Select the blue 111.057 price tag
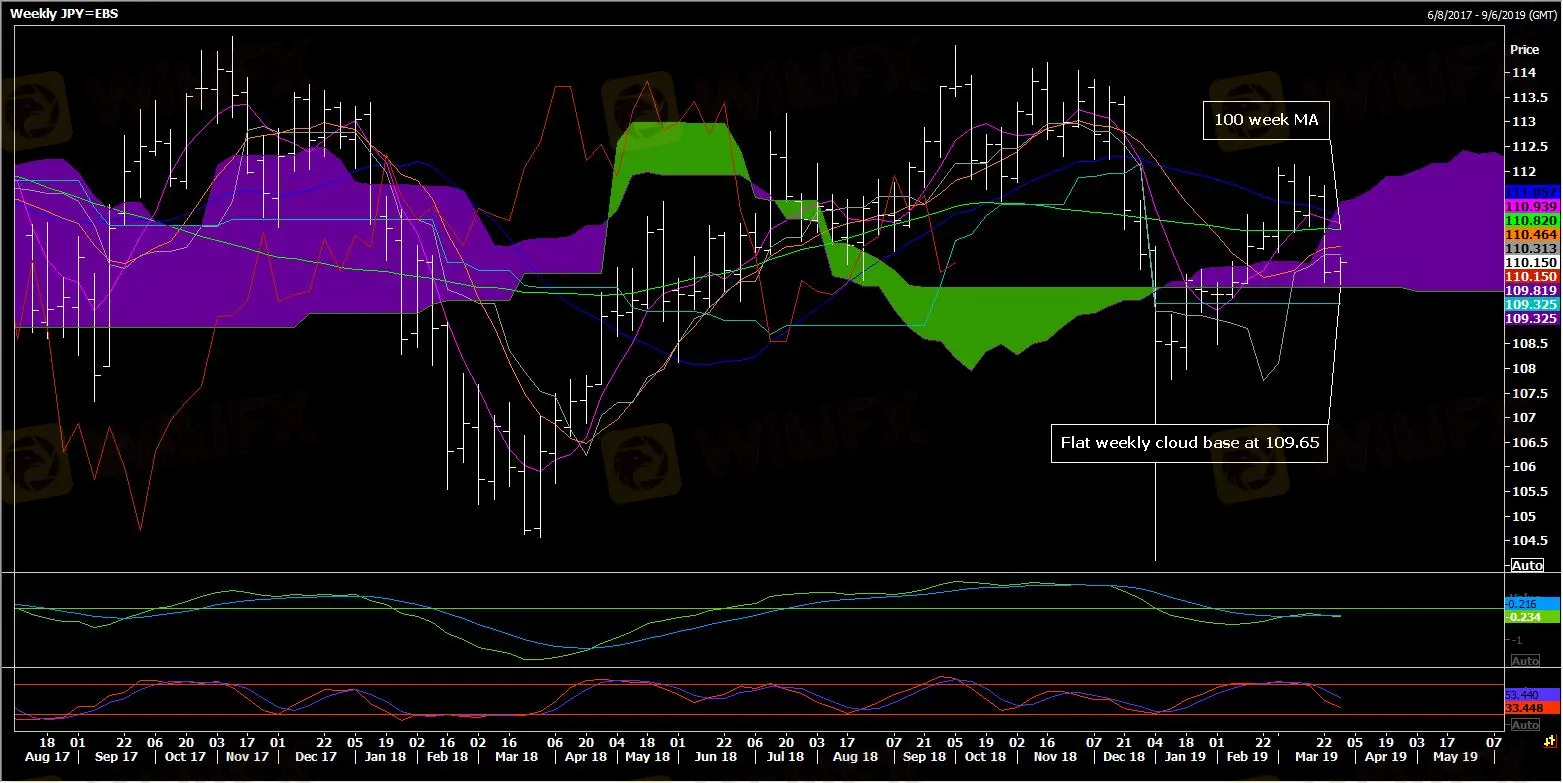The height and width of the screenshot is (783, 1563). (x=1530, y=191)
